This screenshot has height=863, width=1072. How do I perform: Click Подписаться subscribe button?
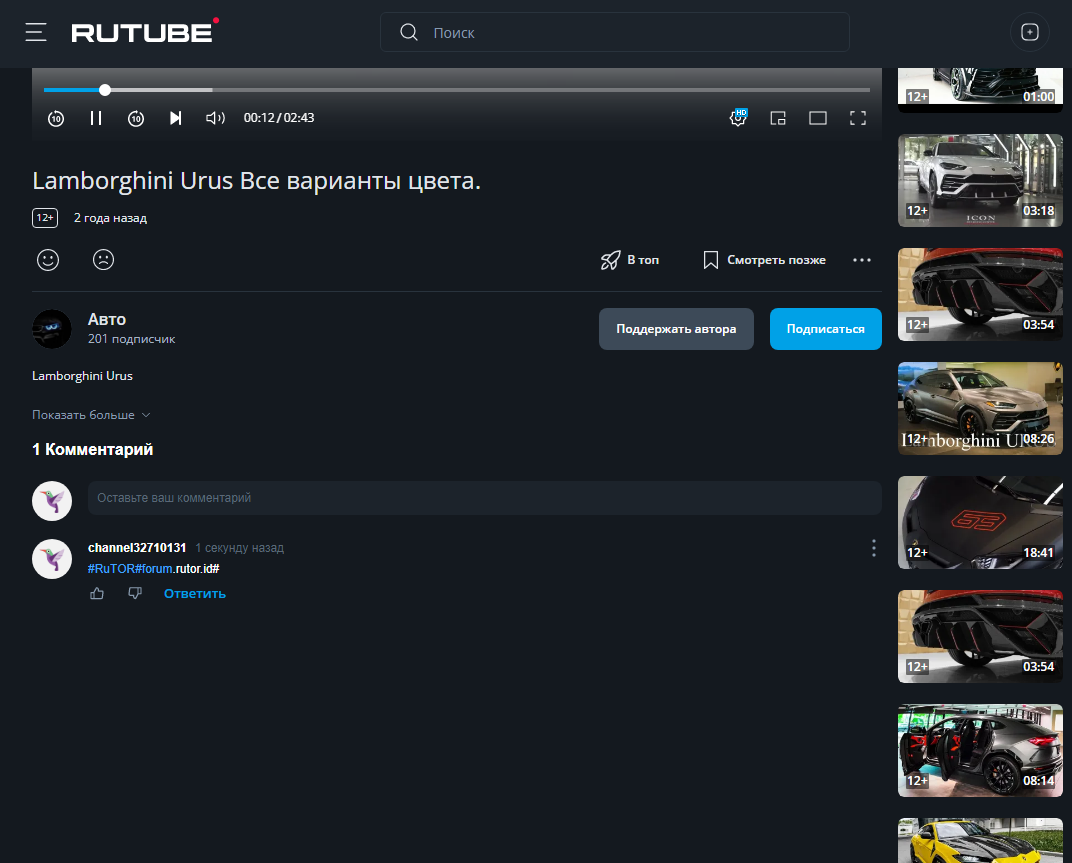(x=826, y=329)
